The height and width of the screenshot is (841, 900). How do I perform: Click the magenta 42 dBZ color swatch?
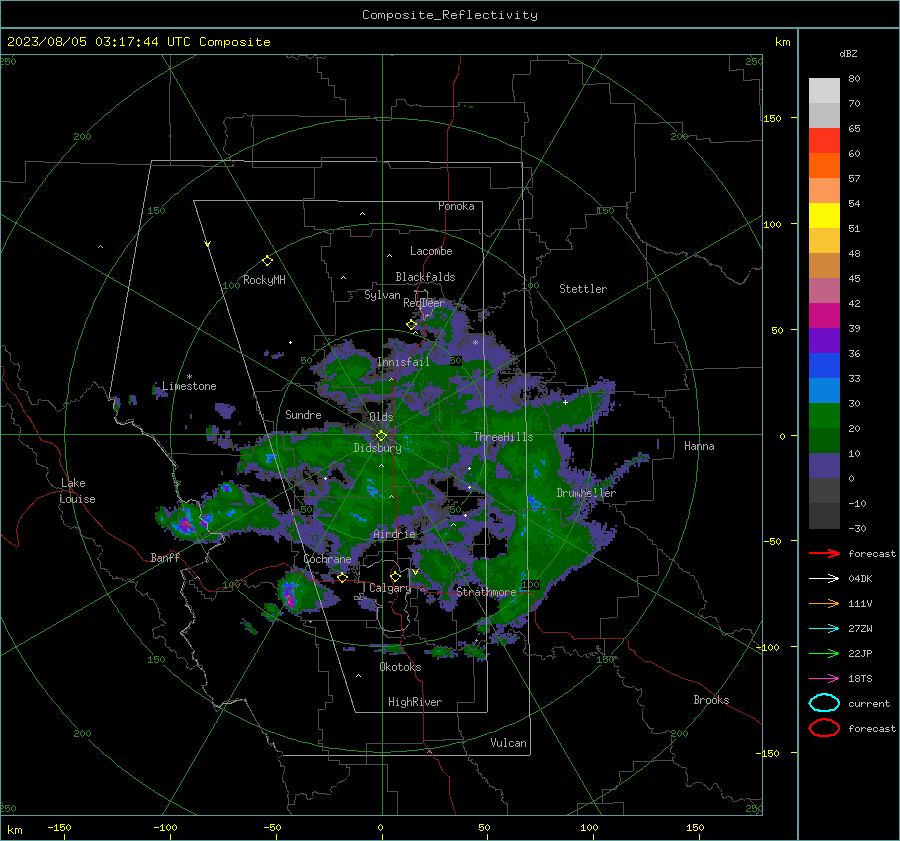pyautogui.click(x=824, y=315)
